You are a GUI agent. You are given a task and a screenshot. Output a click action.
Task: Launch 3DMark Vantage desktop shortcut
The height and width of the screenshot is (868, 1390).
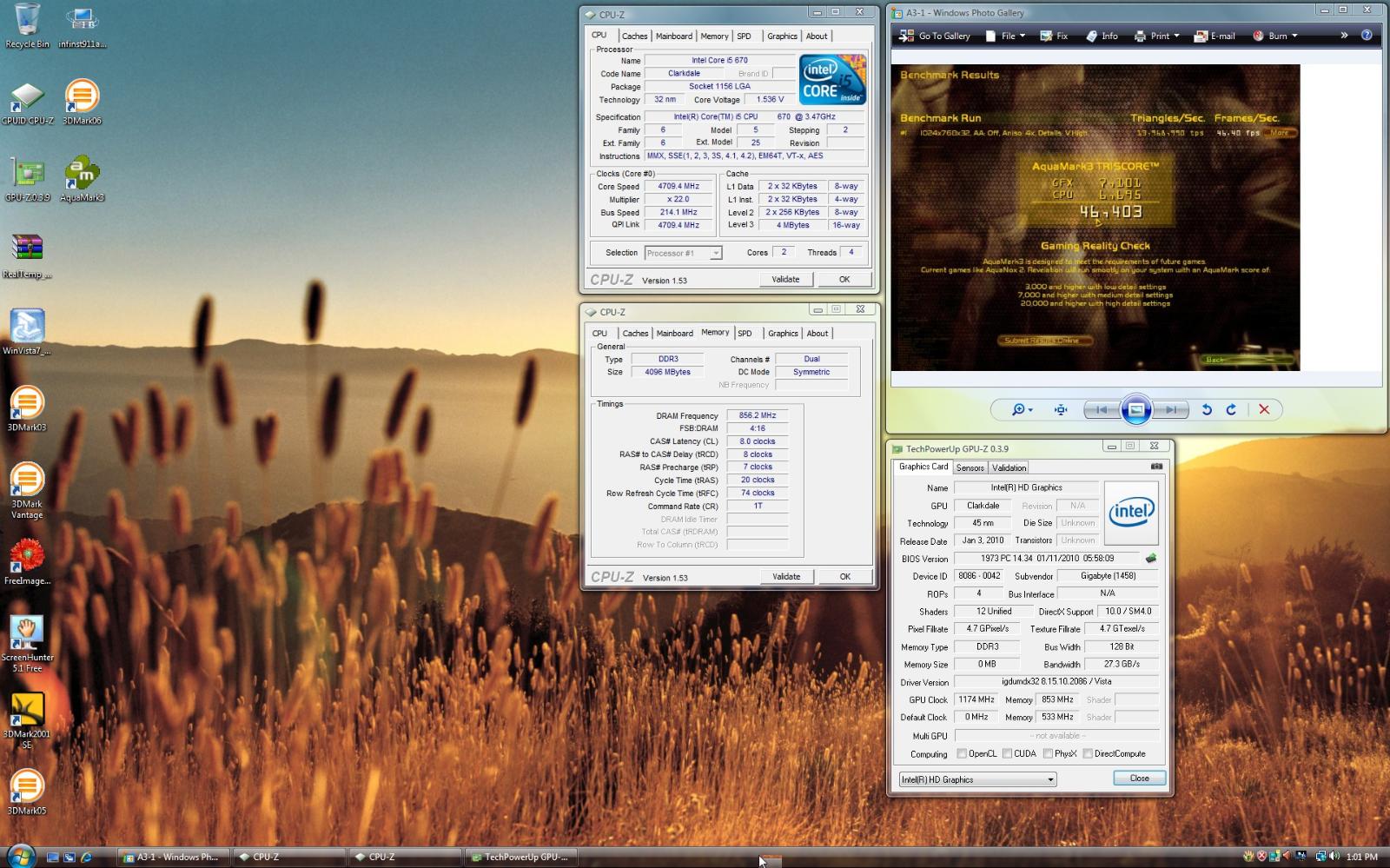(27, 491)
